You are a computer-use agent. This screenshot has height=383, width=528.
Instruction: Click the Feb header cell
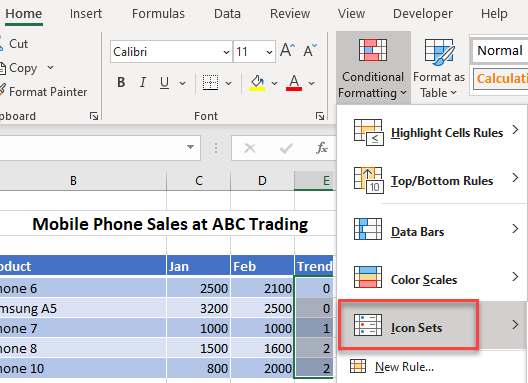coord(262,266)
